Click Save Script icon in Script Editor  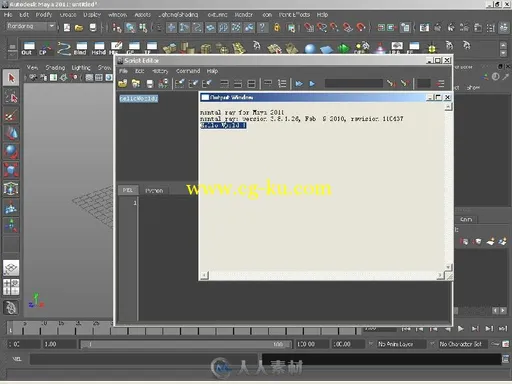pyautogui.click(x=150, y=83)
